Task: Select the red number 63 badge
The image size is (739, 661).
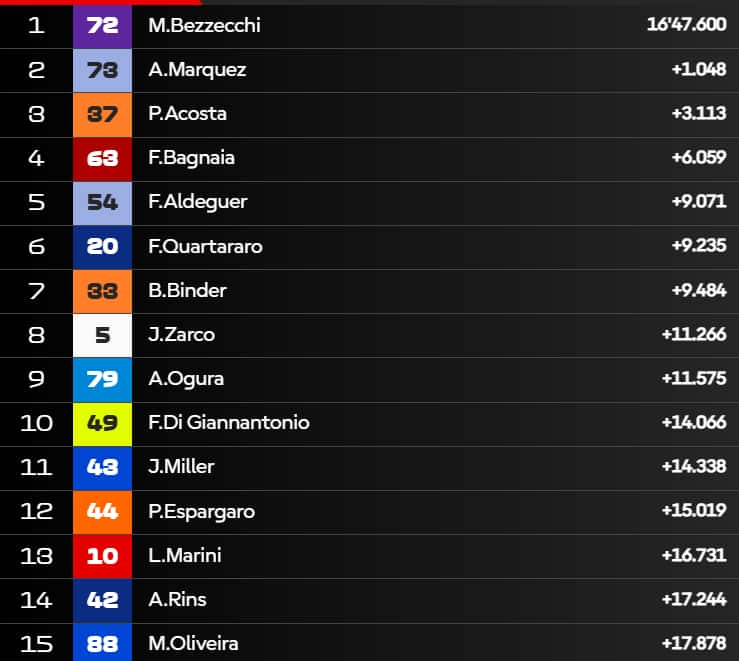Action: [102, 158]
